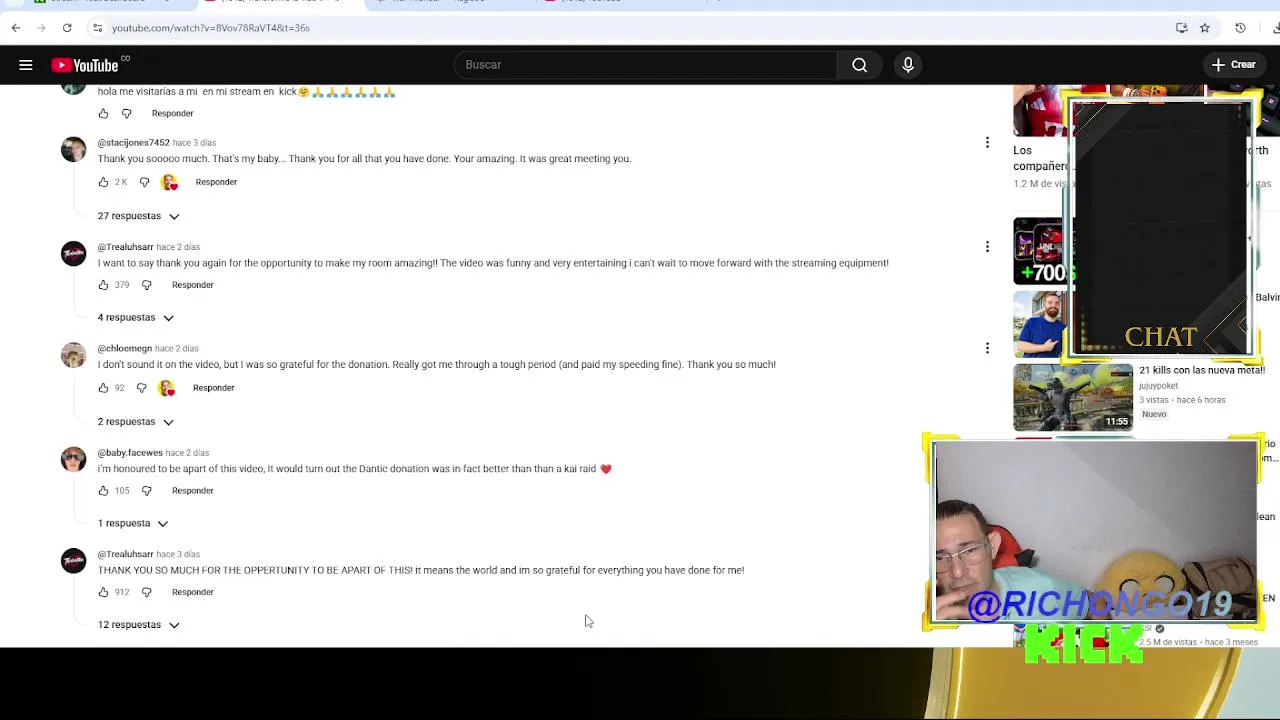Expand 27 respuestas replies
Image resolution: width=1280 pixels, height=720 pixels.
[x=138, y=216]
